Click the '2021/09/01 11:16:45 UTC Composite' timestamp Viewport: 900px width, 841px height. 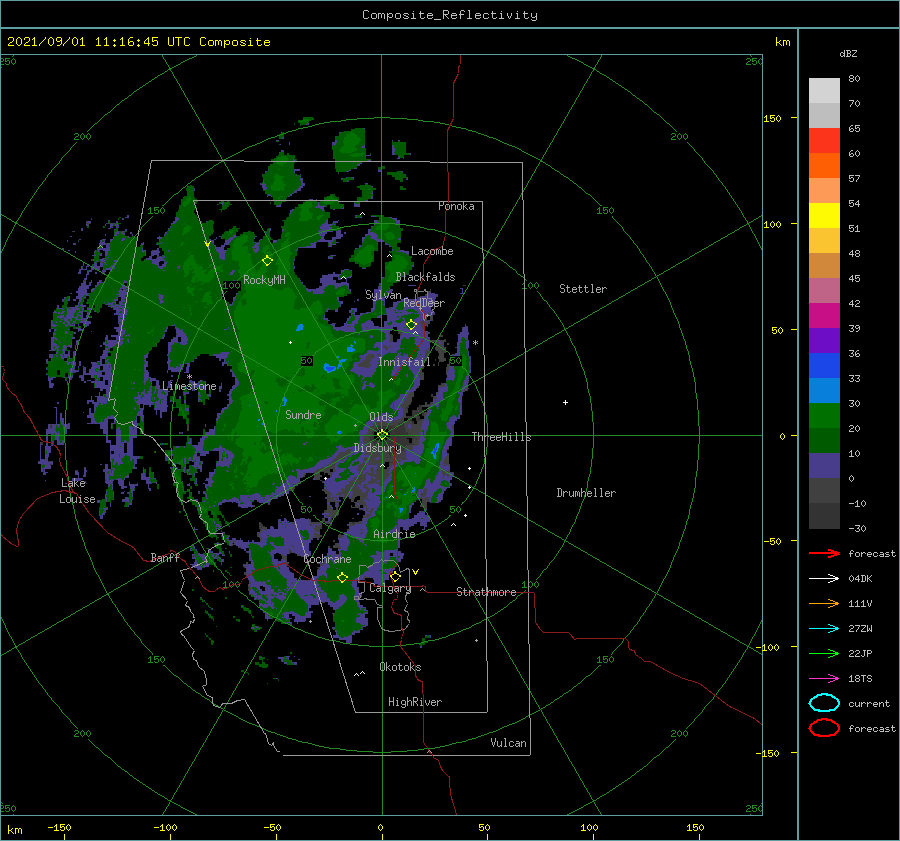(x=138, y=42)
